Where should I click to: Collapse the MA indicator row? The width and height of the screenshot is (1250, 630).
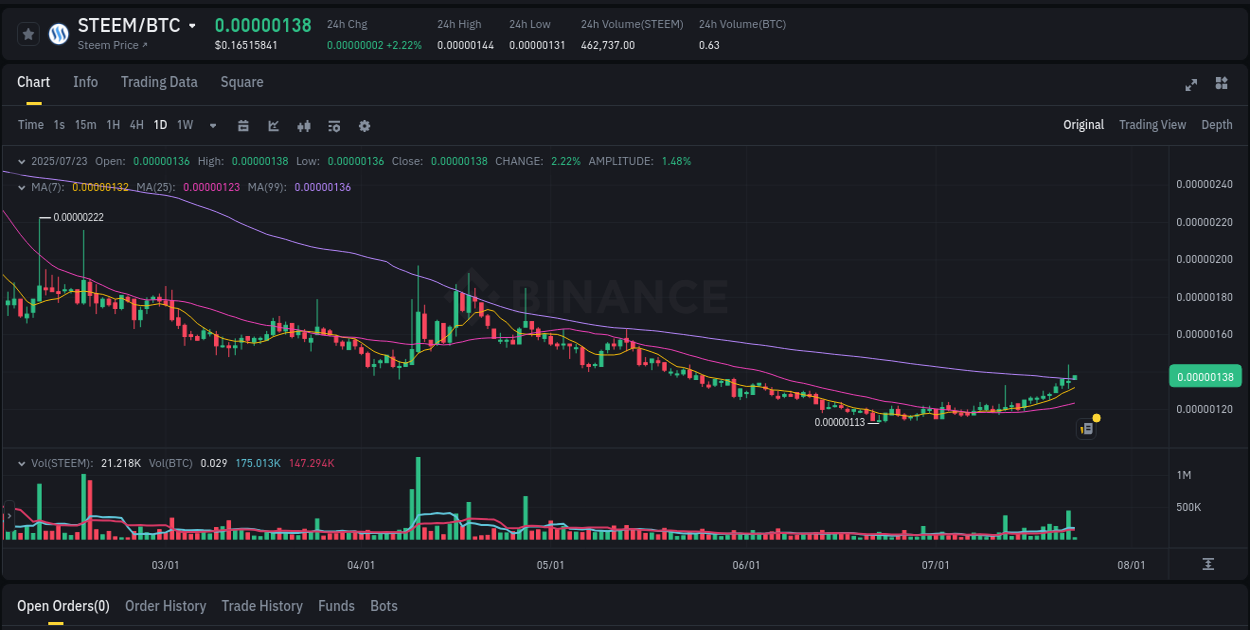tap(22, 186)
